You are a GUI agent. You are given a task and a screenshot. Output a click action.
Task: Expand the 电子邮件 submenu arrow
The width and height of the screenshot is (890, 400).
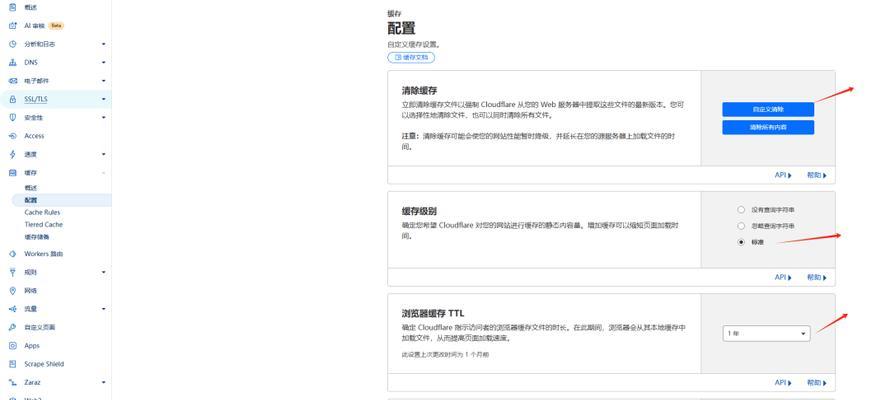click(x=103, y=81)
